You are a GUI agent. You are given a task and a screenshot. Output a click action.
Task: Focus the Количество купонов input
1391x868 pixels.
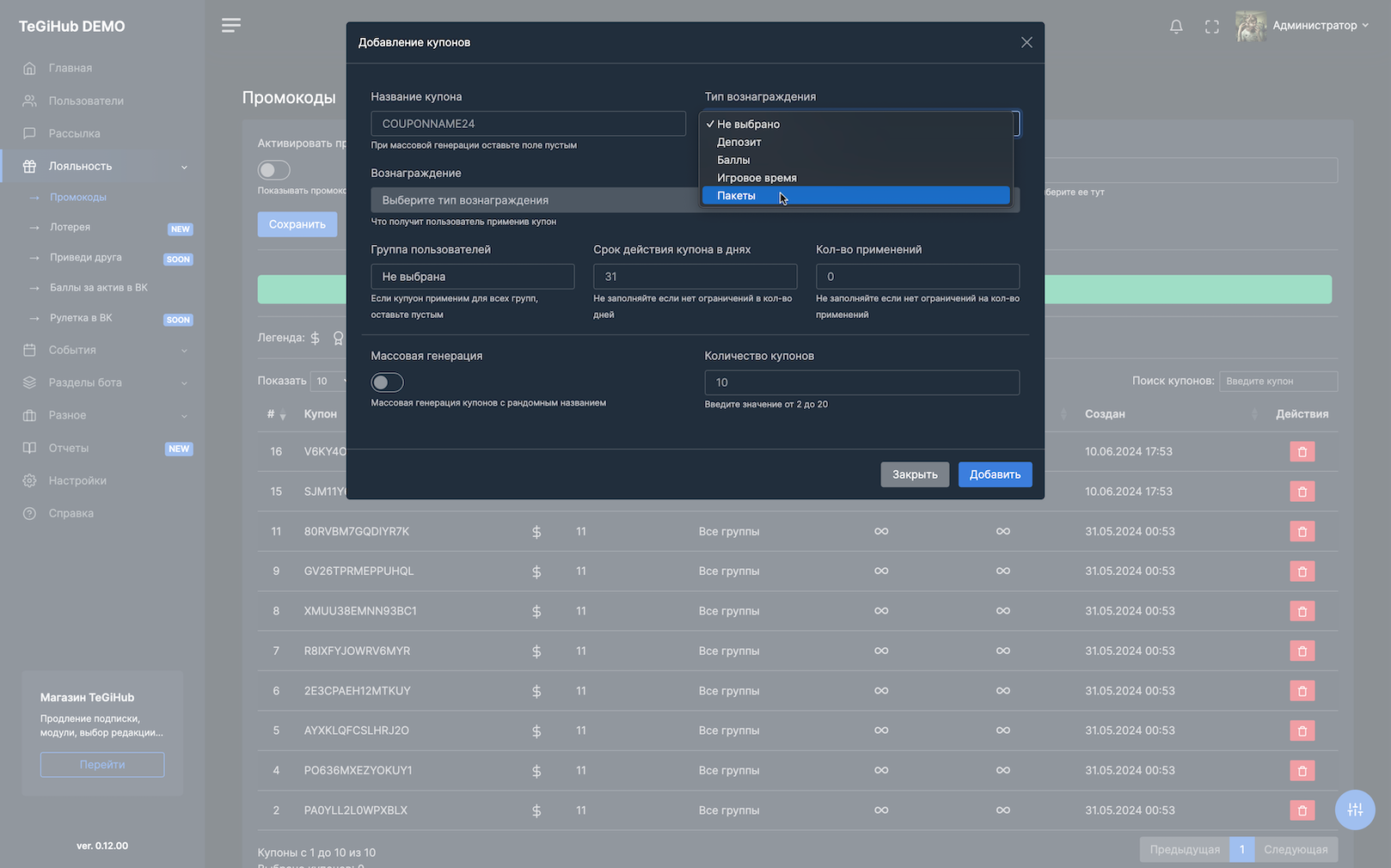pyautogui.click(x=862, y=382)
